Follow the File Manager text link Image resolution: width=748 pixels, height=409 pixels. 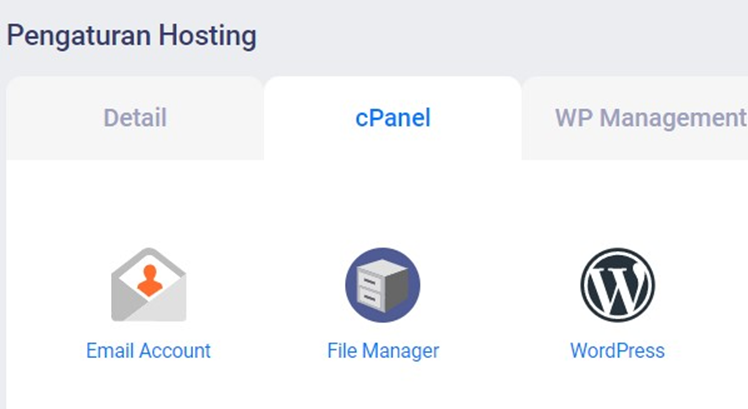[383, 351]
